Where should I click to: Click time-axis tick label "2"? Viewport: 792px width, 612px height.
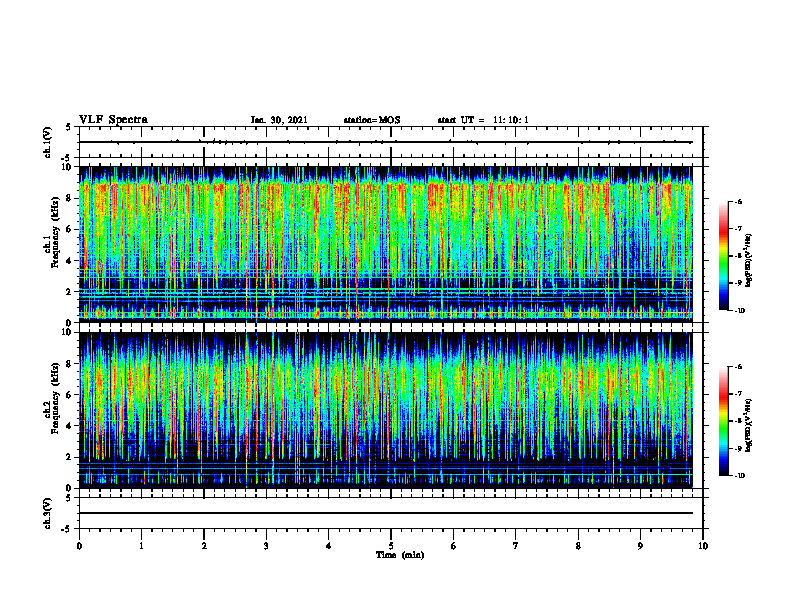204,546
